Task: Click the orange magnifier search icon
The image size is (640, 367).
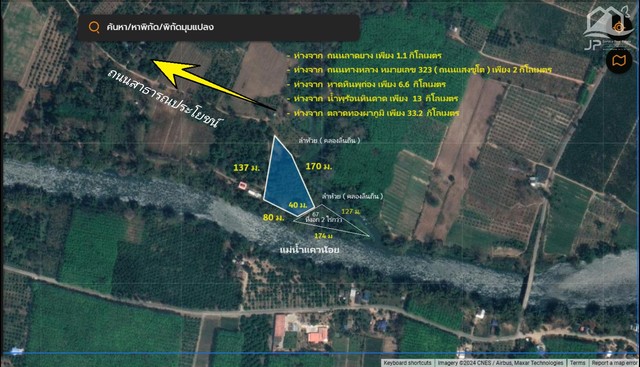Action: (94, 27)
